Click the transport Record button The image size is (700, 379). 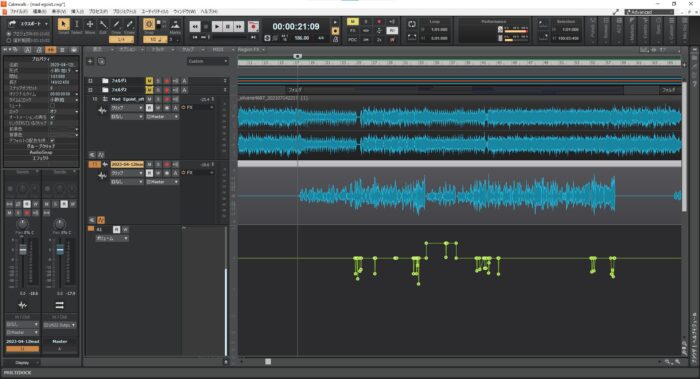(253, 27)
